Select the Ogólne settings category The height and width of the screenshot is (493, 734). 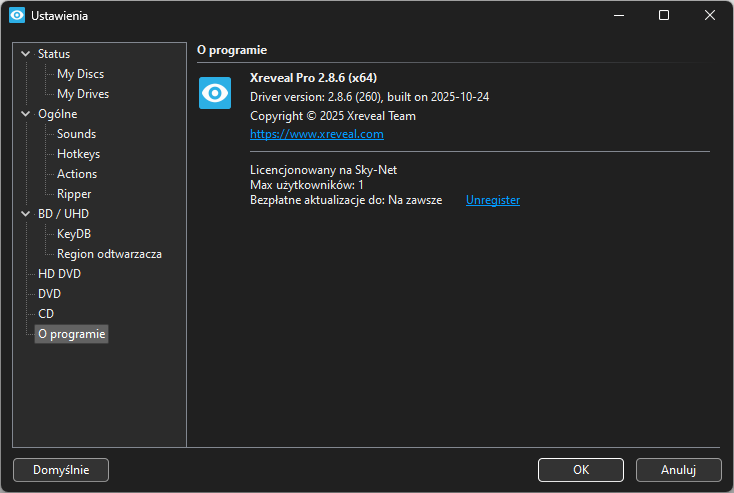tap(58, 114)
